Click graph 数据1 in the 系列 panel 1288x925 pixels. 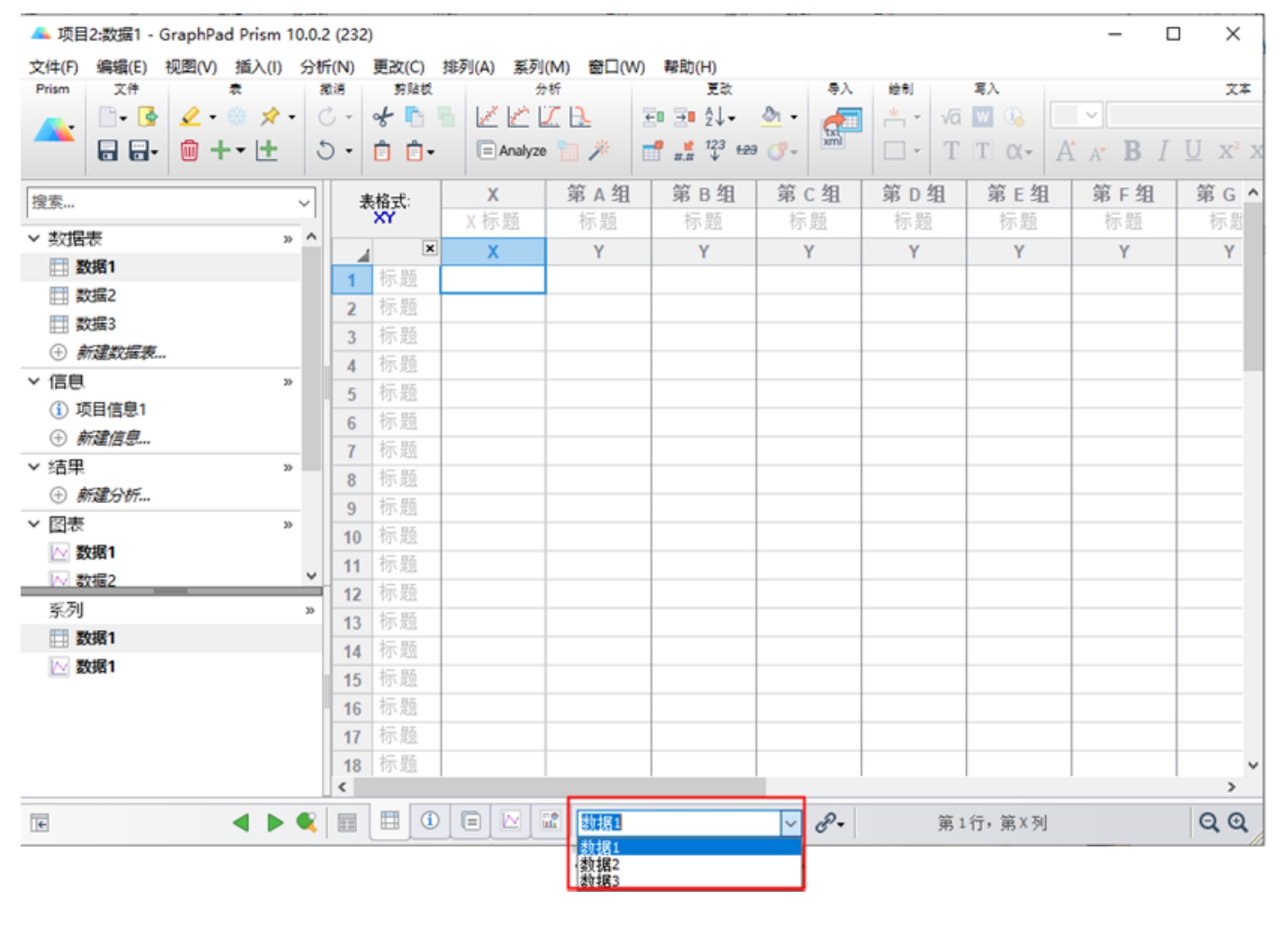(x=95, y=667)
